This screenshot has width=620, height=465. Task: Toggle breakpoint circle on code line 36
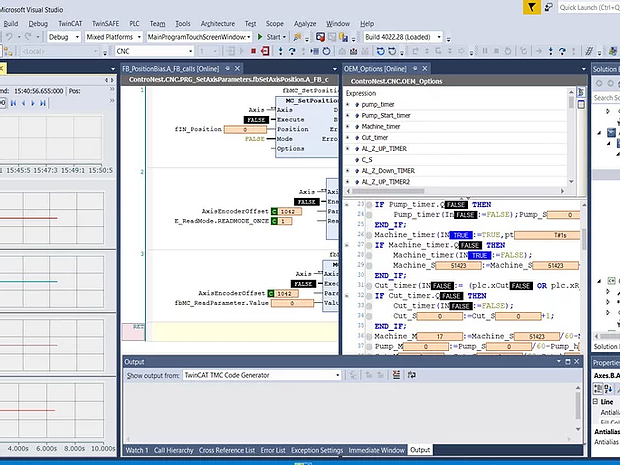pos(369,336)
